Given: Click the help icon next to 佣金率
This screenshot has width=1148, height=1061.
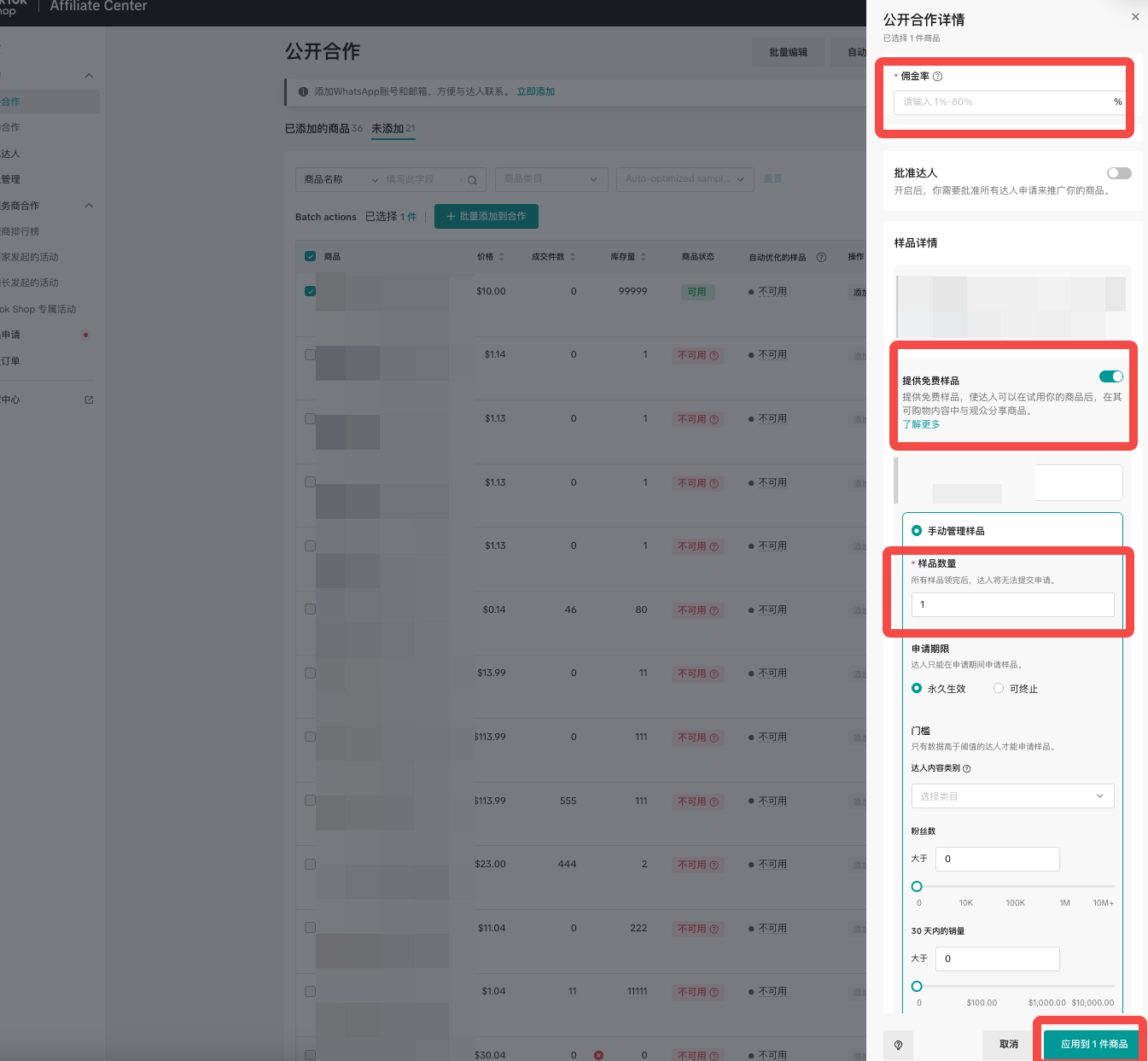Looking at the screenshot, I should pos(937,76).
